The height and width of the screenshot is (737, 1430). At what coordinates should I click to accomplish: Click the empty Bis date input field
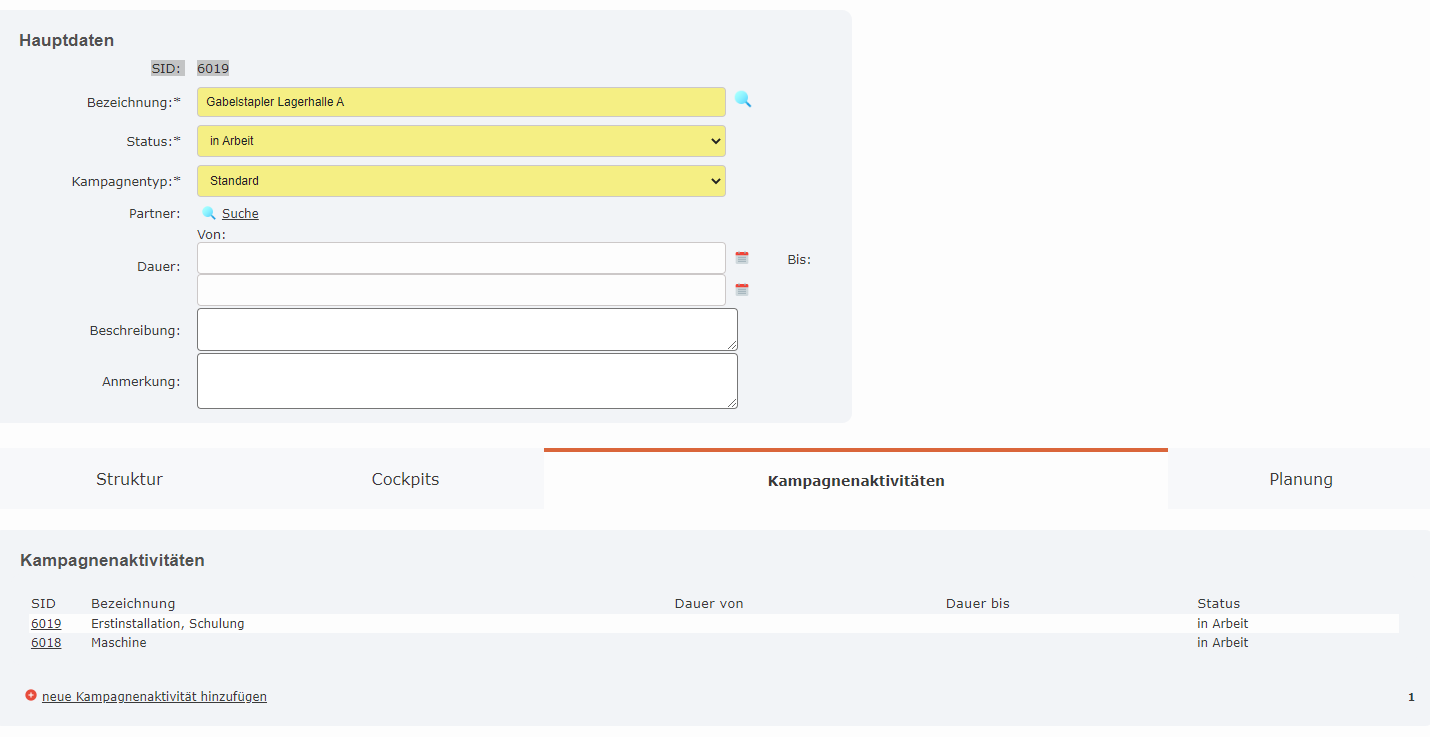click(460, 289)
